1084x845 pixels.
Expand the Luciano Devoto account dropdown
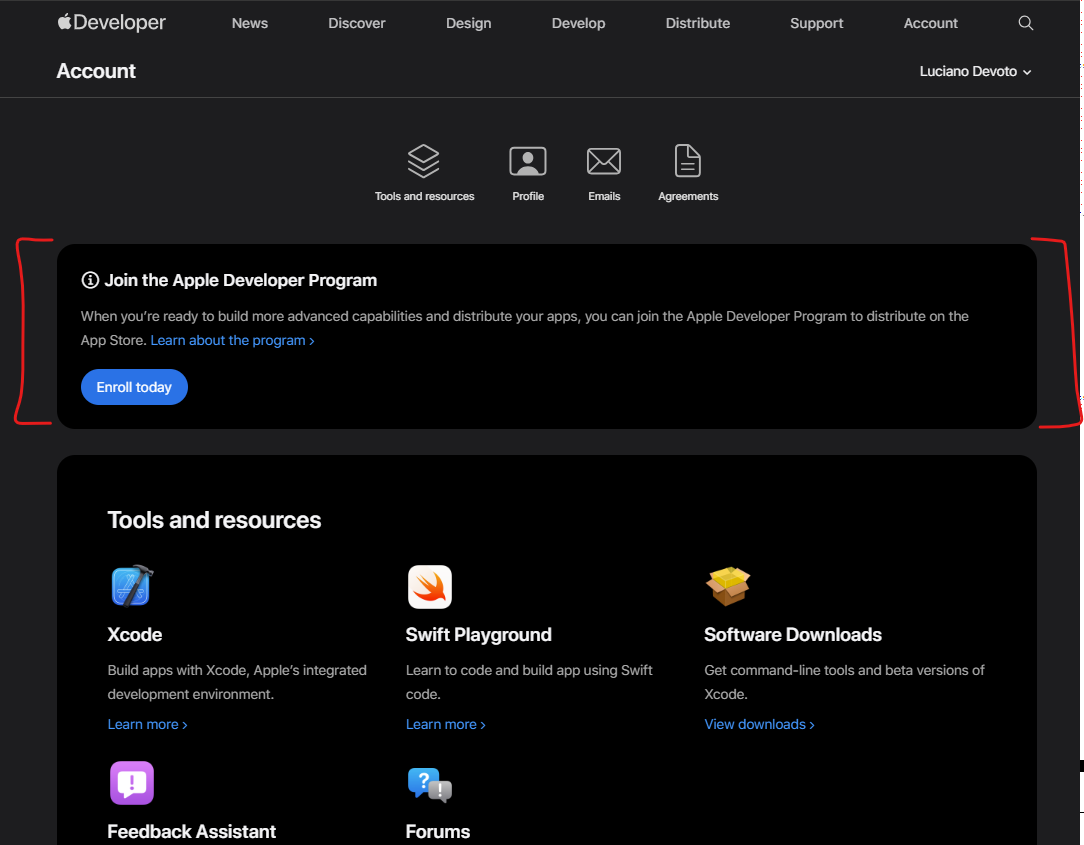pos(975,72)
